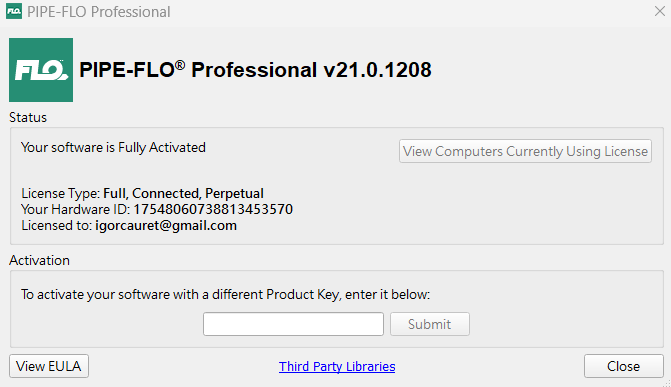This screenshot has height=387, width=671.
Task: Select the PIPE-FLO Professional v21.0.1208 heading
Action: [x=255, y=70]
